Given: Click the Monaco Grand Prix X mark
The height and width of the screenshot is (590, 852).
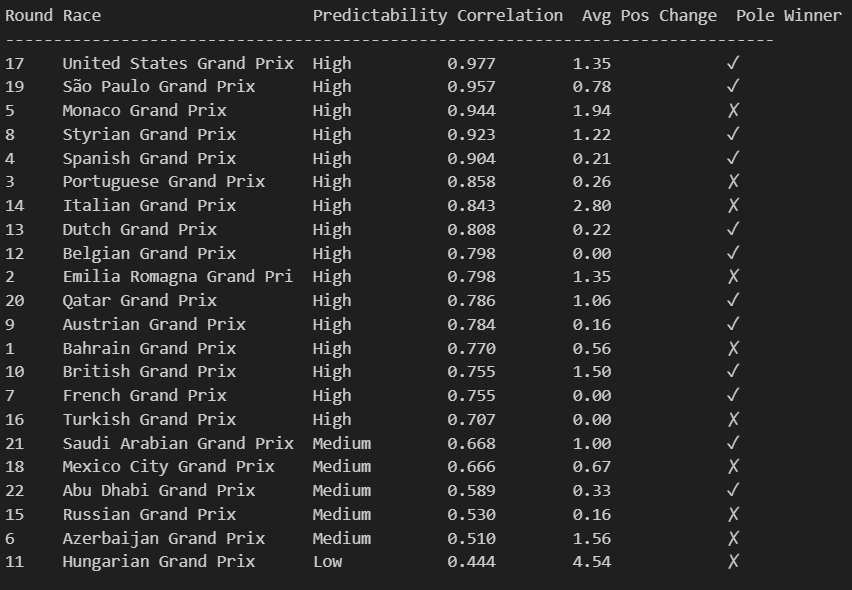Looking at the screenshot, I should click(733, 110).
